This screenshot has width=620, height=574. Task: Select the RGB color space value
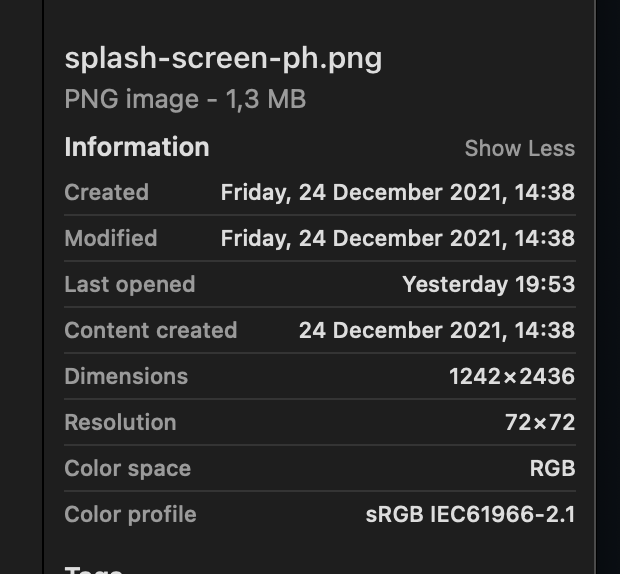click(x=552, y=468)
